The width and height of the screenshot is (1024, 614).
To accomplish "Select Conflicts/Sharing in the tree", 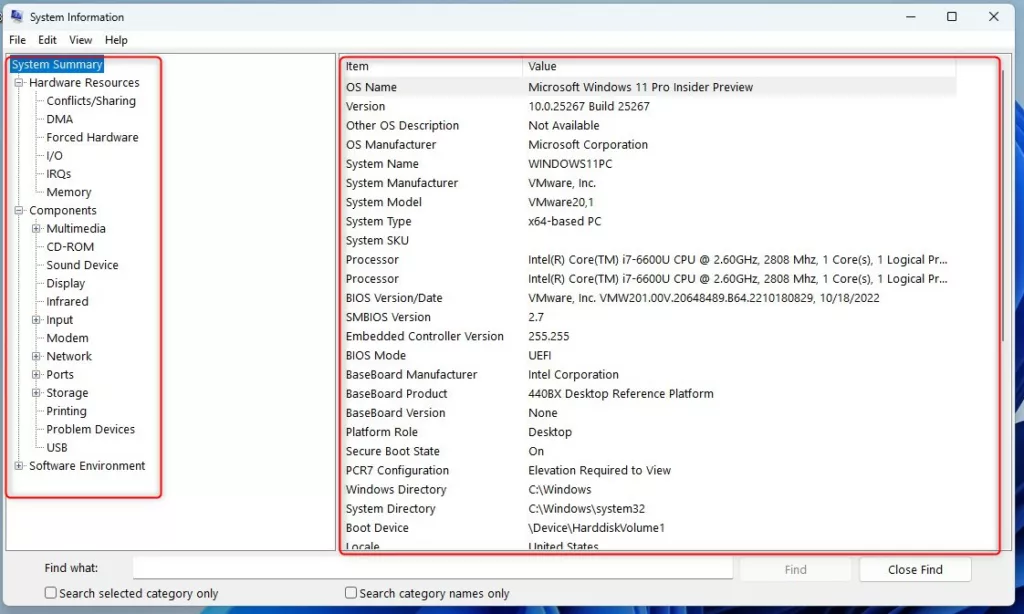I will 91,101.
